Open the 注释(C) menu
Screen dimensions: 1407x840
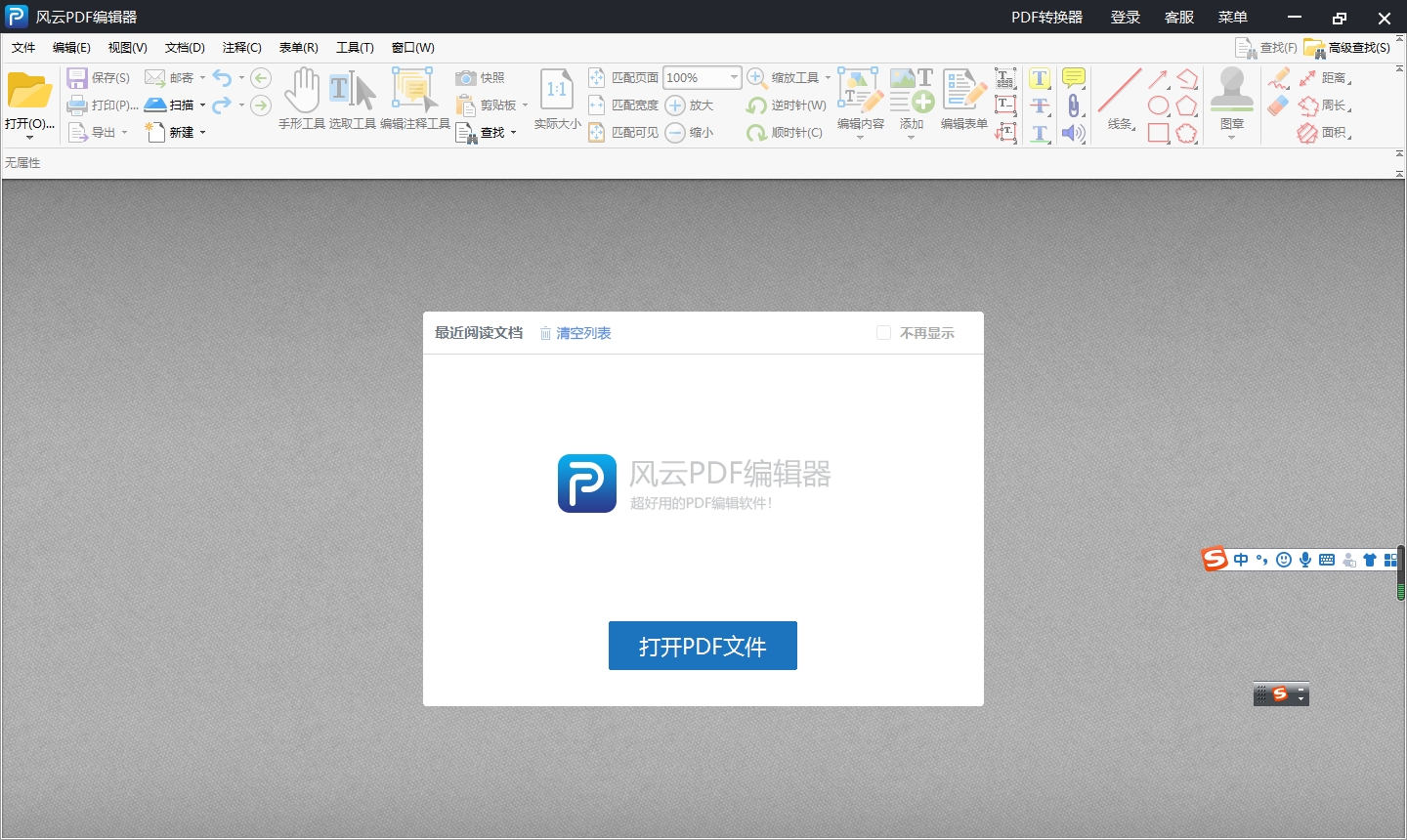[x=242, y=48]
